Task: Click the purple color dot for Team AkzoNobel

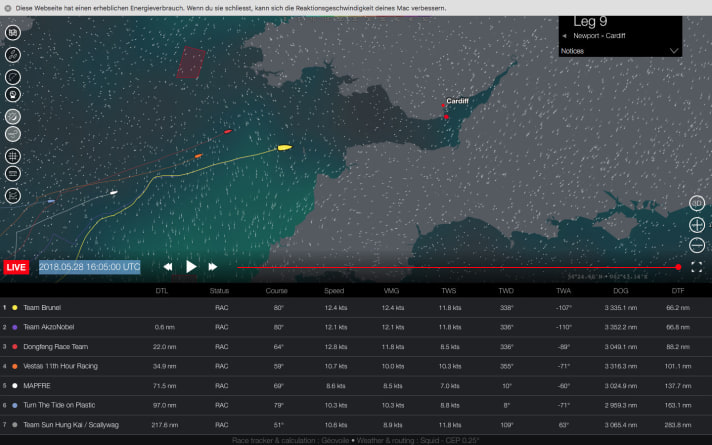Action: 15,327
